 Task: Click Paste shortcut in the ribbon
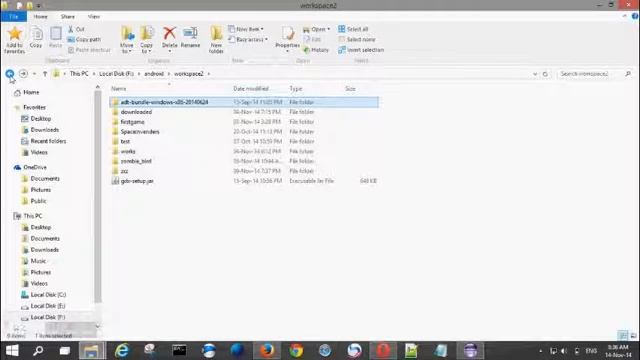point(89,50)
